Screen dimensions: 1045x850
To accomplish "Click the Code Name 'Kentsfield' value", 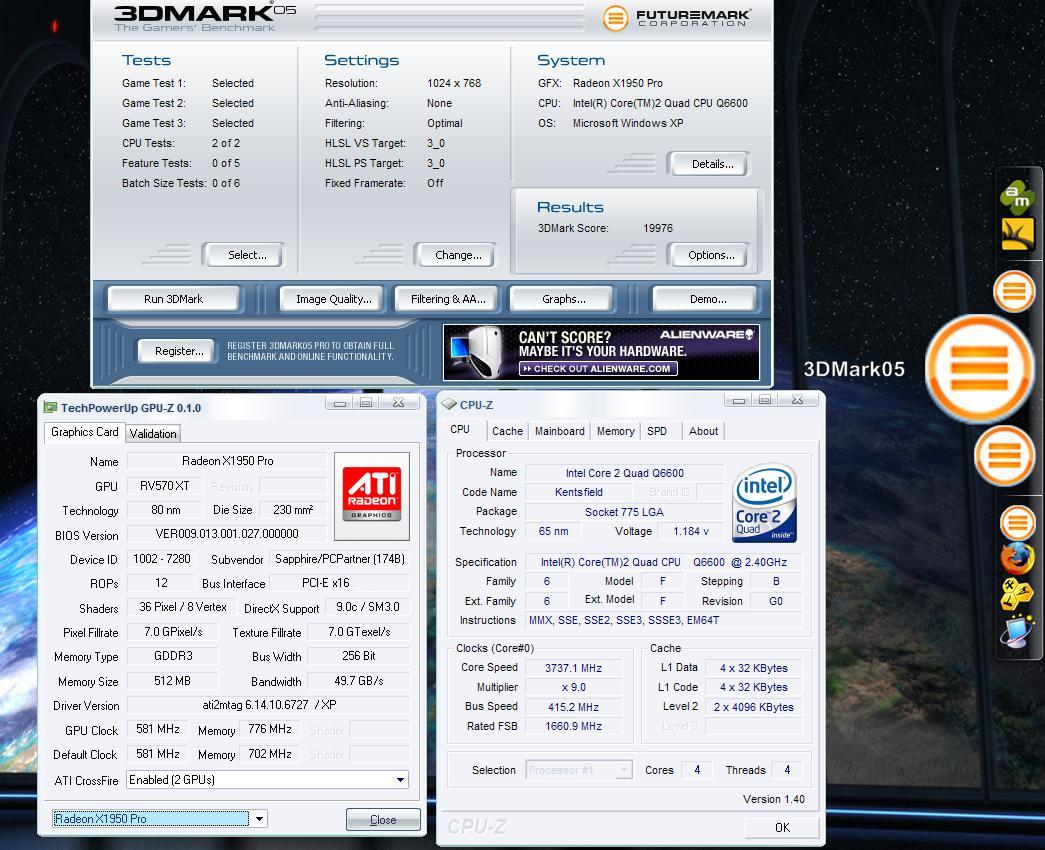I will (x=578, y=492).
